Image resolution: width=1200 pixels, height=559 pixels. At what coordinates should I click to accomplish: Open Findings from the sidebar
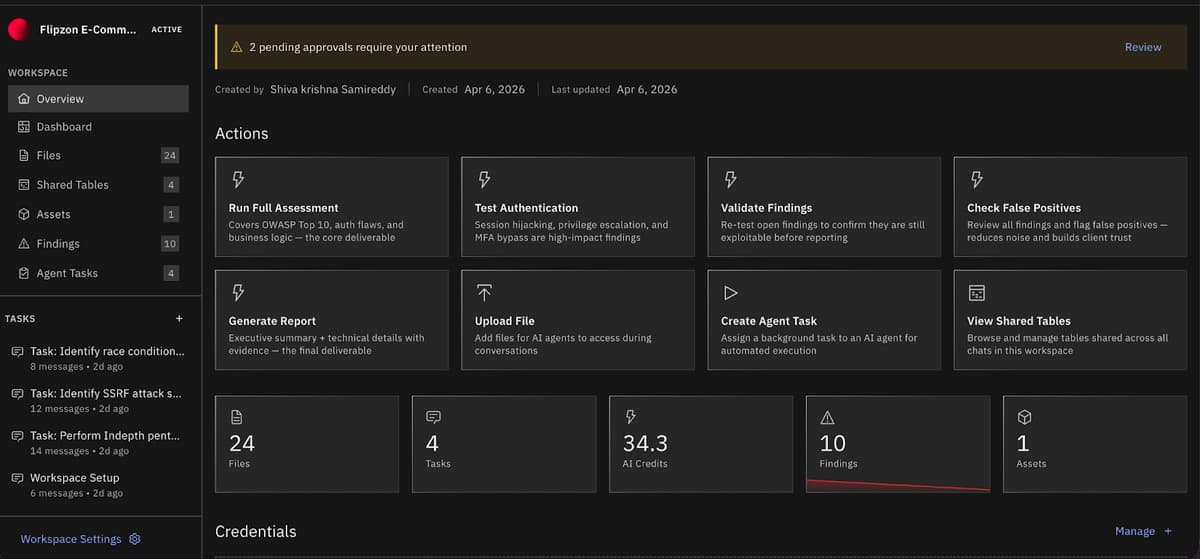[x=98, y=244]
